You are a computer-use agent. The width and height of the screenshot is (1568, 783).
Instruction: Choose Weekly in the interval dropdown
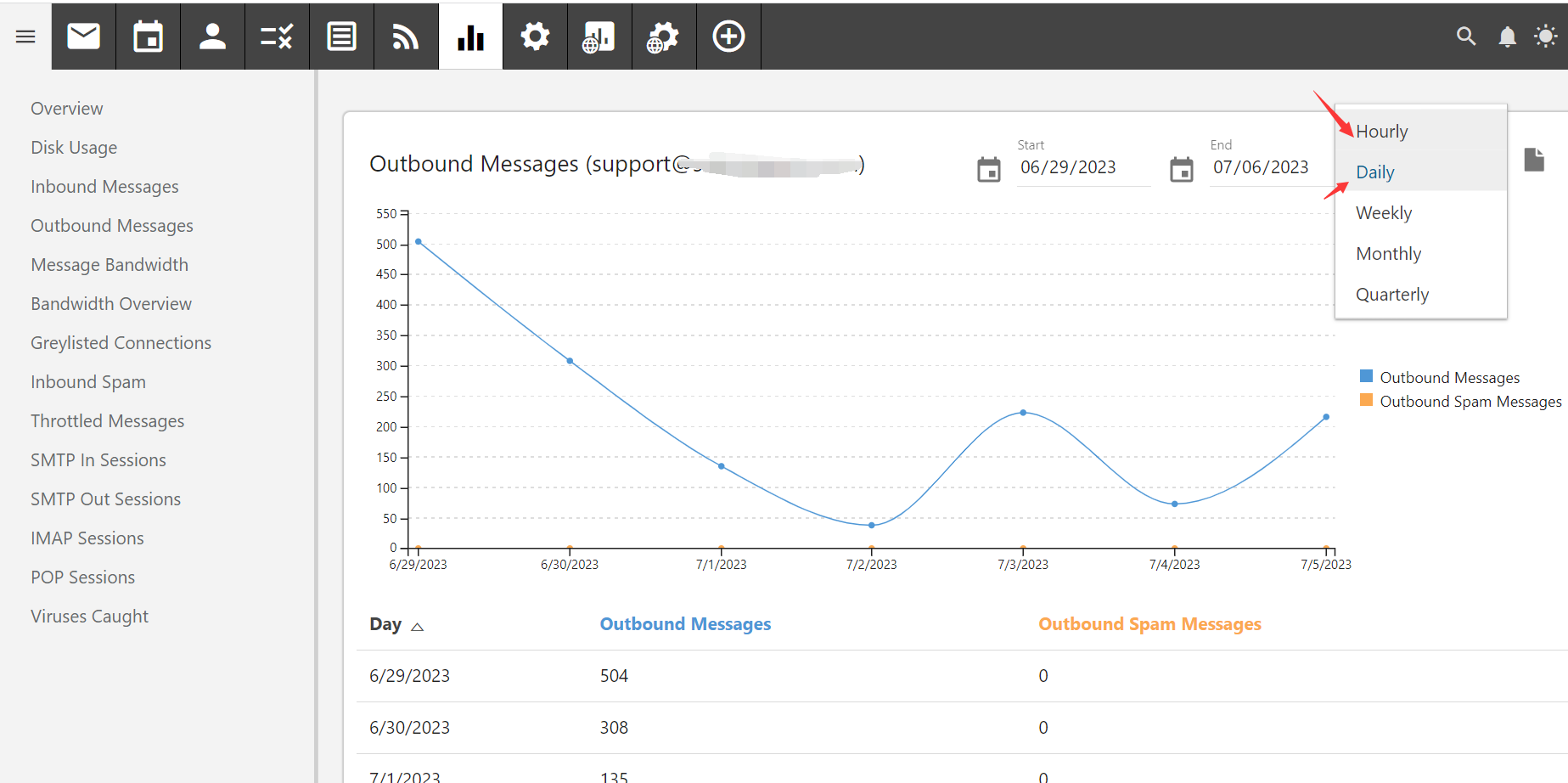click(x=1383, y=213)
